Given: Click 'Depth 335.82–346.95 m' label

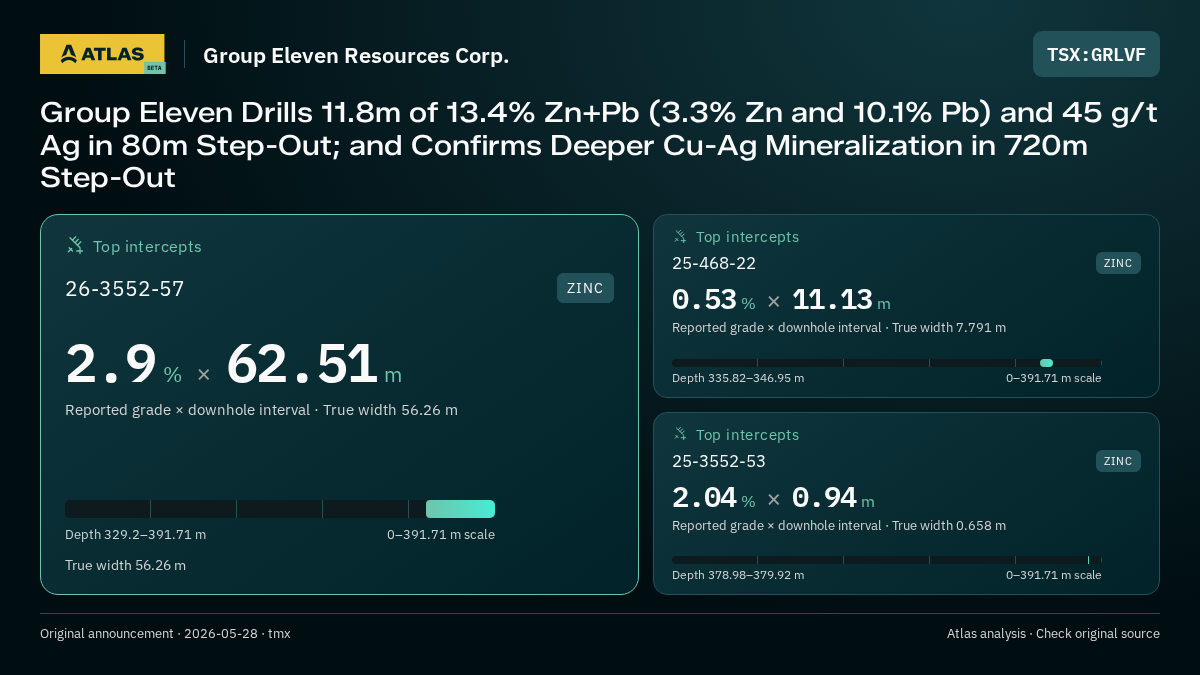Looking at the screenshot, I should coord(738,378).
